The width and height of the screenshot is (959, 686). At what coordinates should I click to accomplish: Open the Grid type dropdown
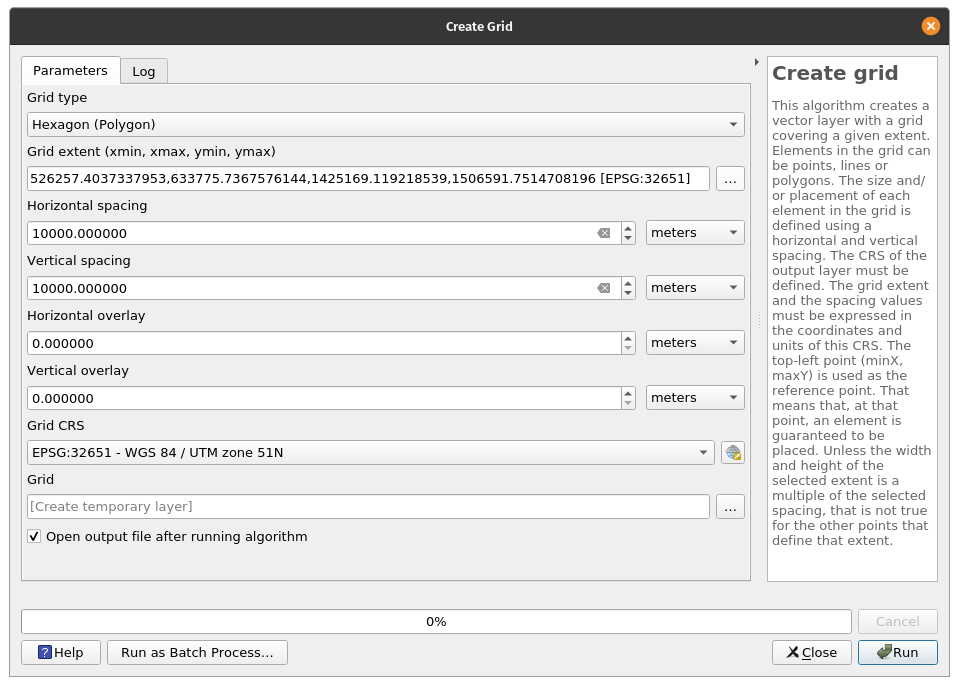coord(385,125)
